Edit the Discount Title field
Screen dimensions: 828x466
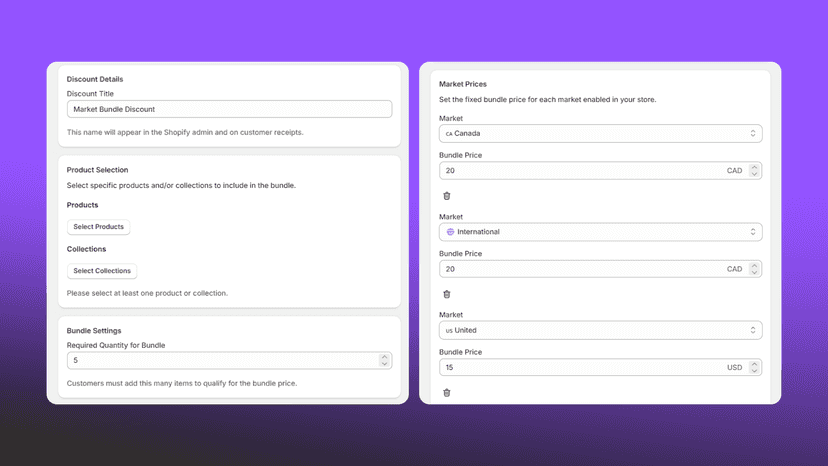229,109
